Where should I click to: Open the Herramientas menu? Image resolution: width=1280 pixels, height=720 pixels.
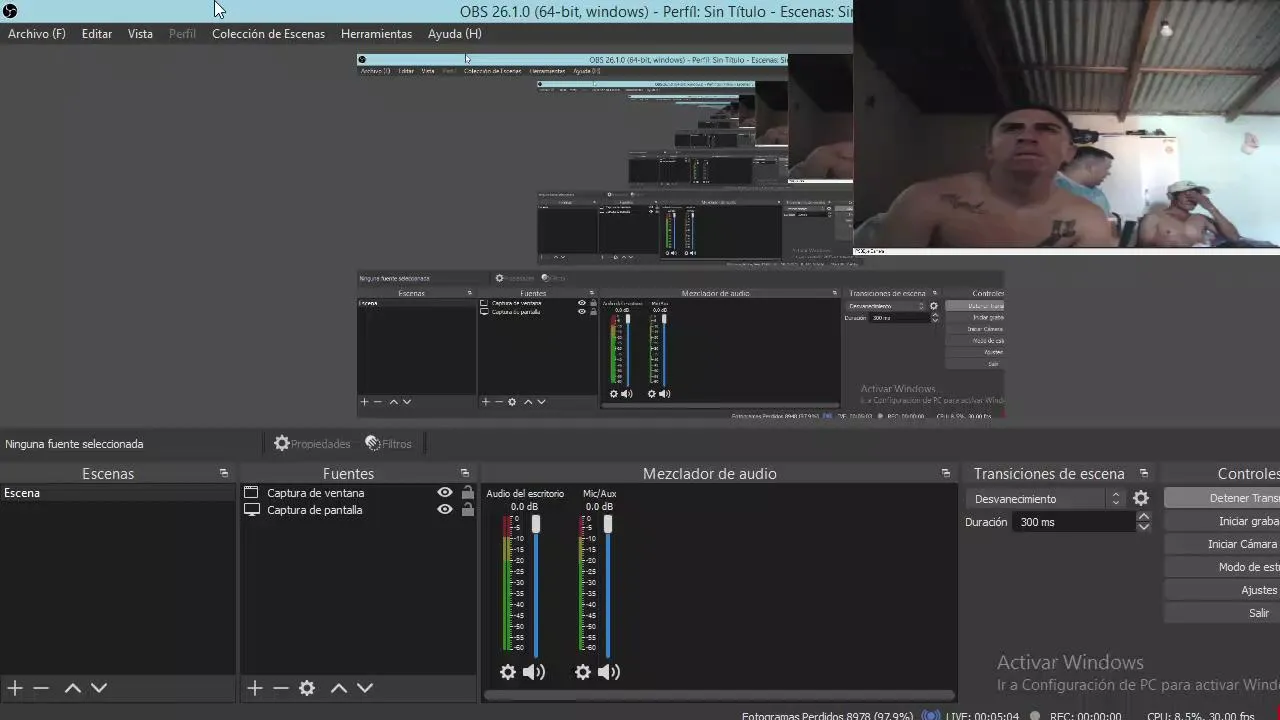point(376,34)
